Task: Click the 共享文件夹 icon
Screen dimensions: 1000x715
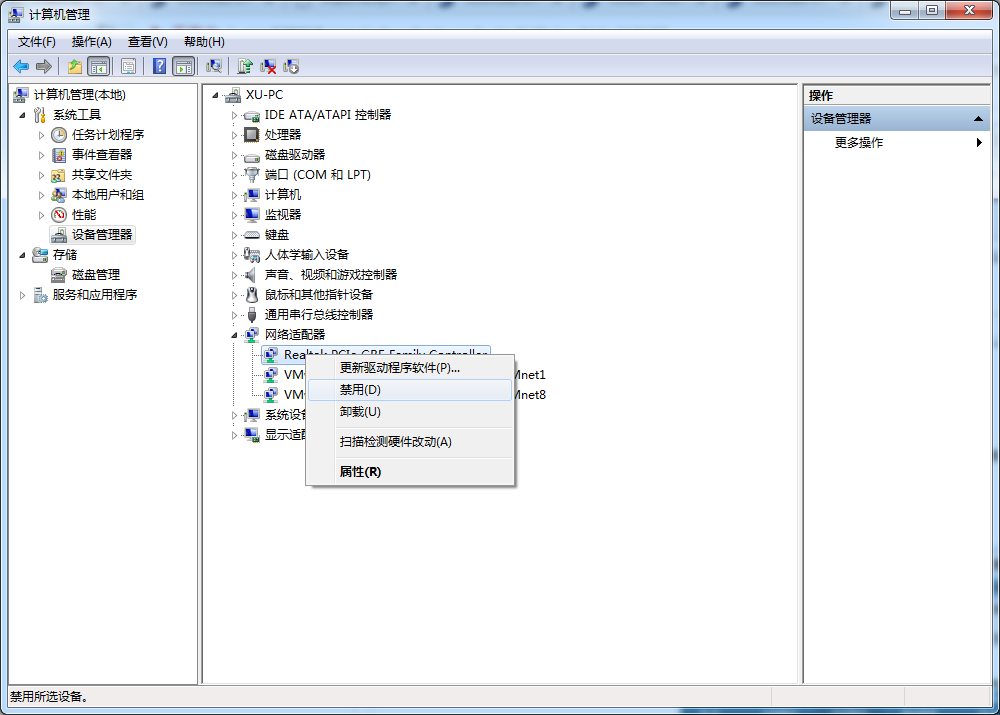Action: coord(59,175)
